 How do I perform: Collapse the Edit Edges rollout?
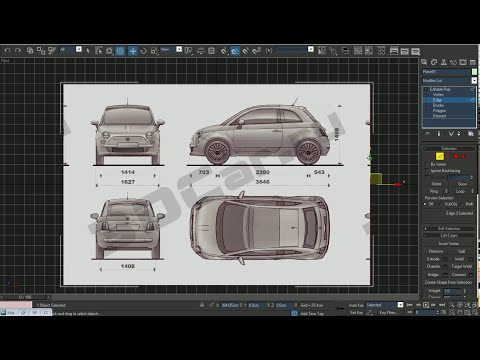[449, 235]
